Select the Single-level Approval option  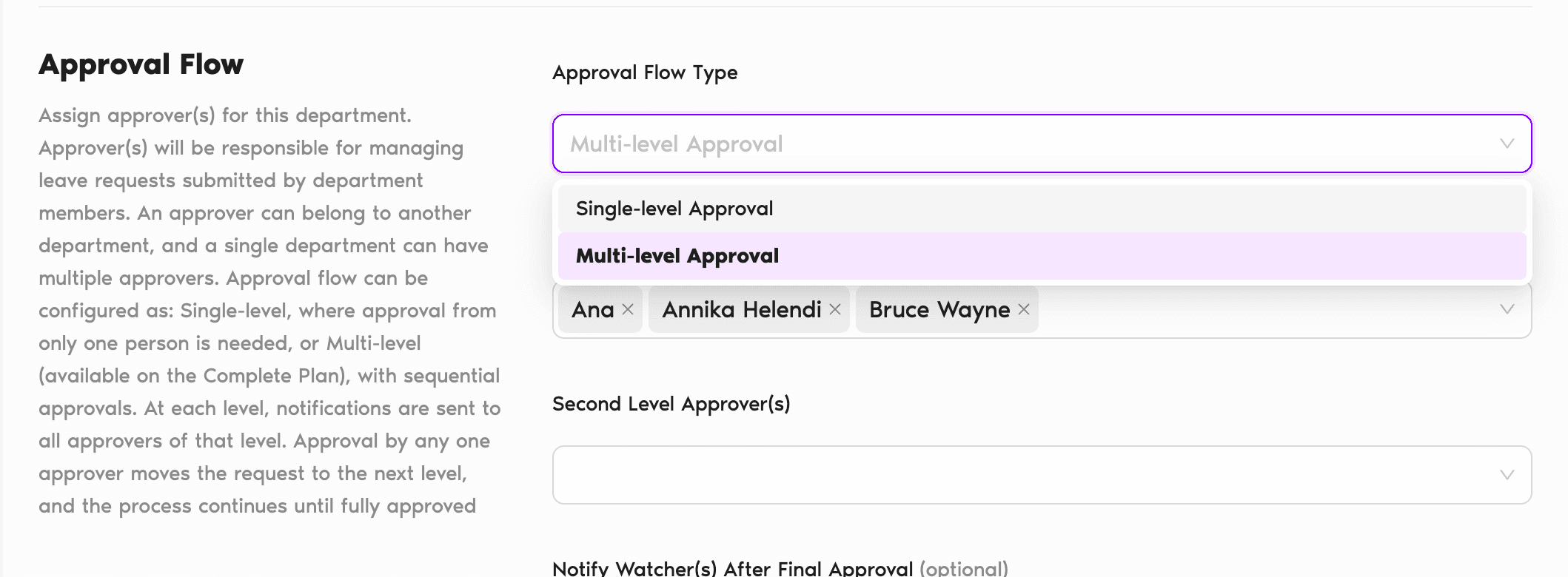pos(674,209)
